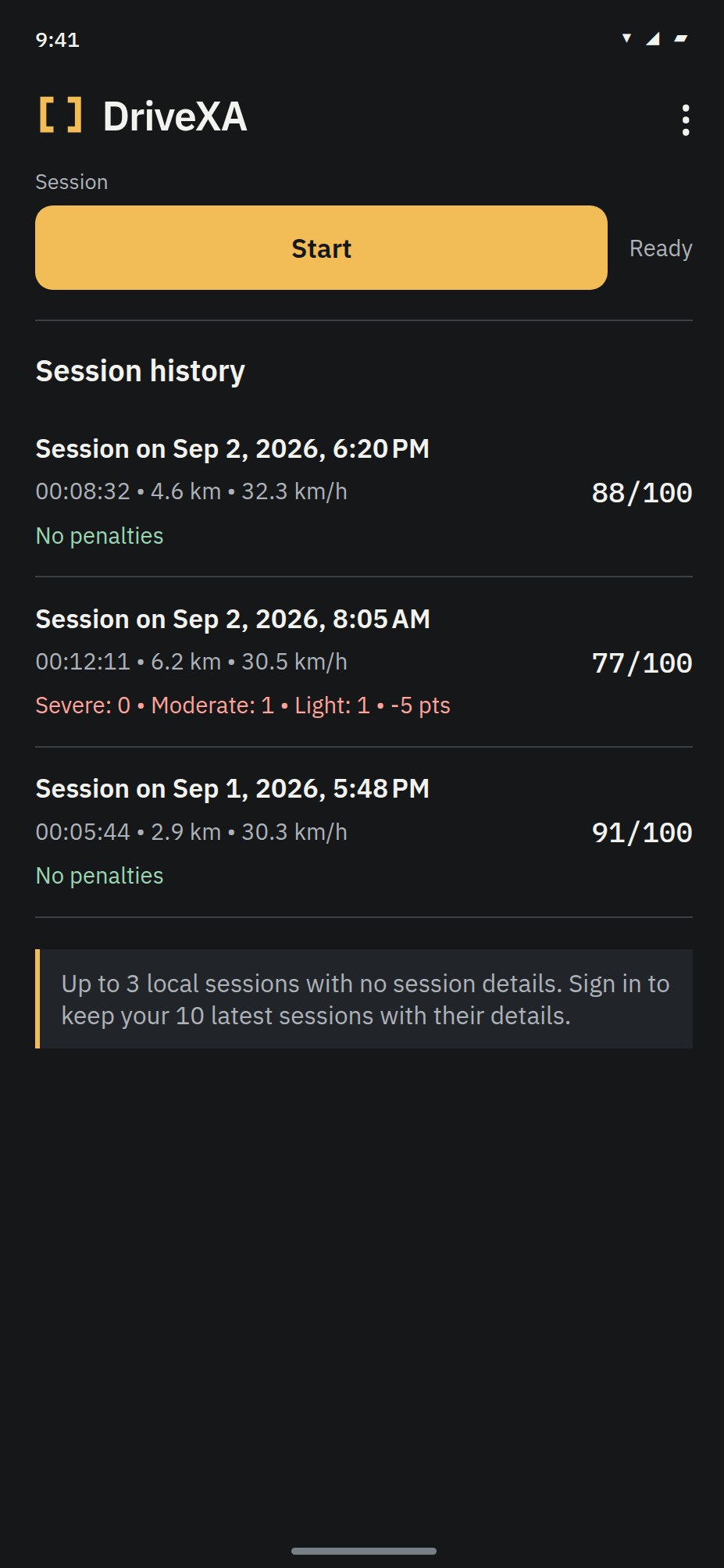Tap the 9:41 clock in status bar
724x1568 pixels.
[x=58, y=40]
